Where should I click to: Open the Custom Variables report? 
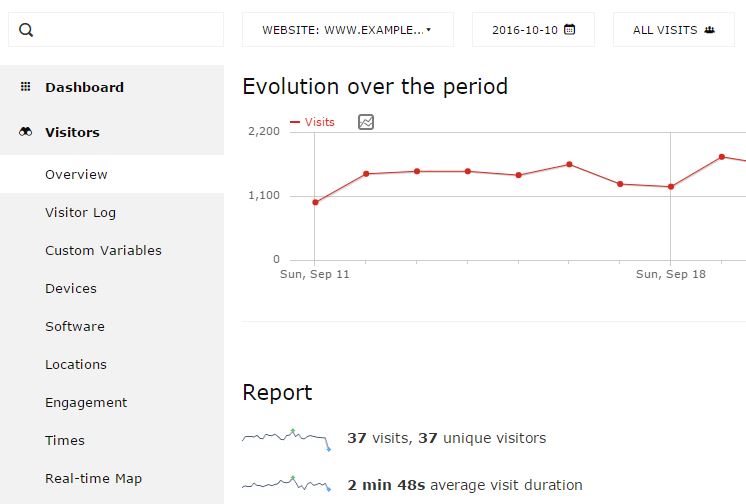103,250
